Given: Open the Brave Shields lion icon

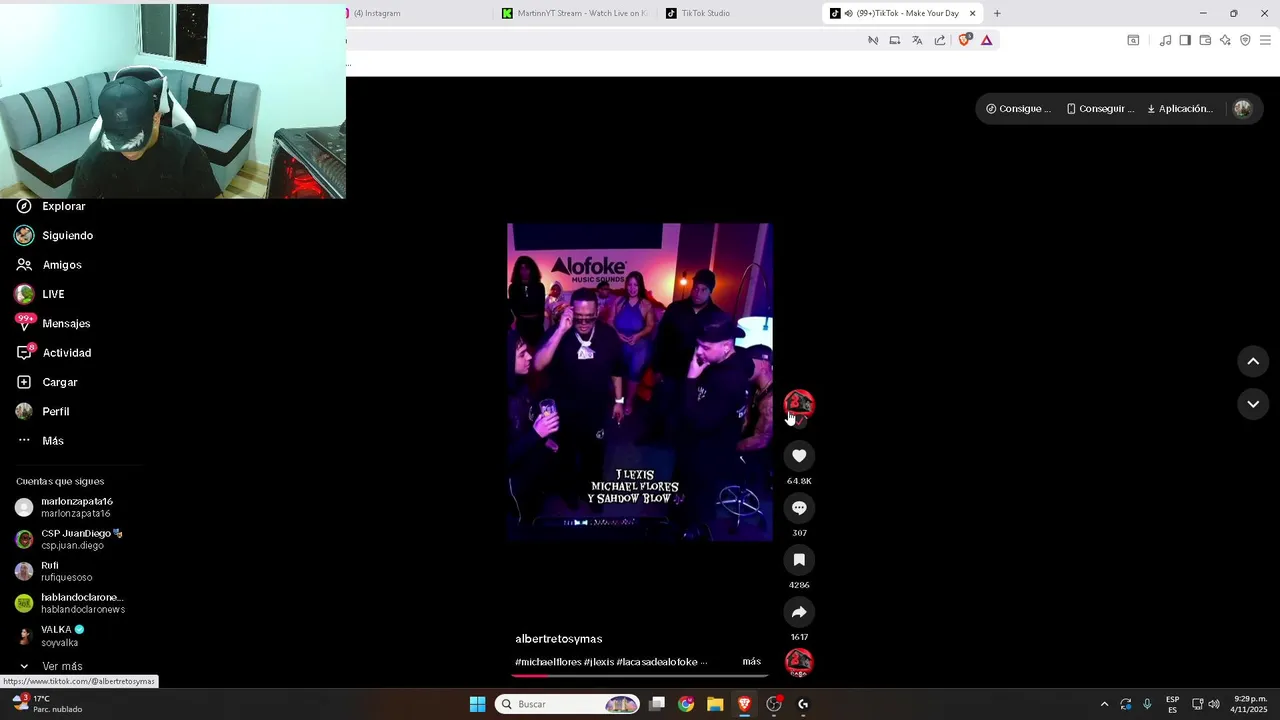Looking at the screenshot, I should pos(964,40).
